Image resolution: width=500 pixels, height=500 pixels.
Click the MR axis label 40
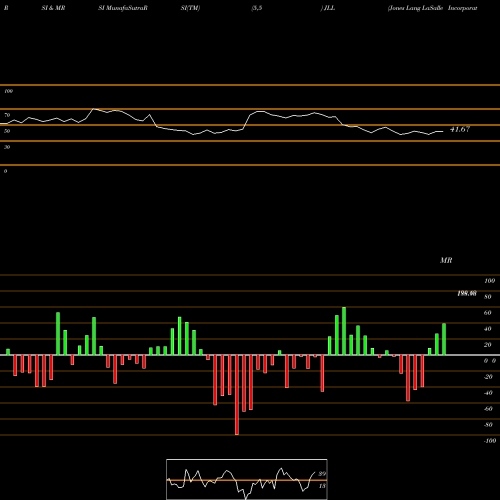pos(488,329)
